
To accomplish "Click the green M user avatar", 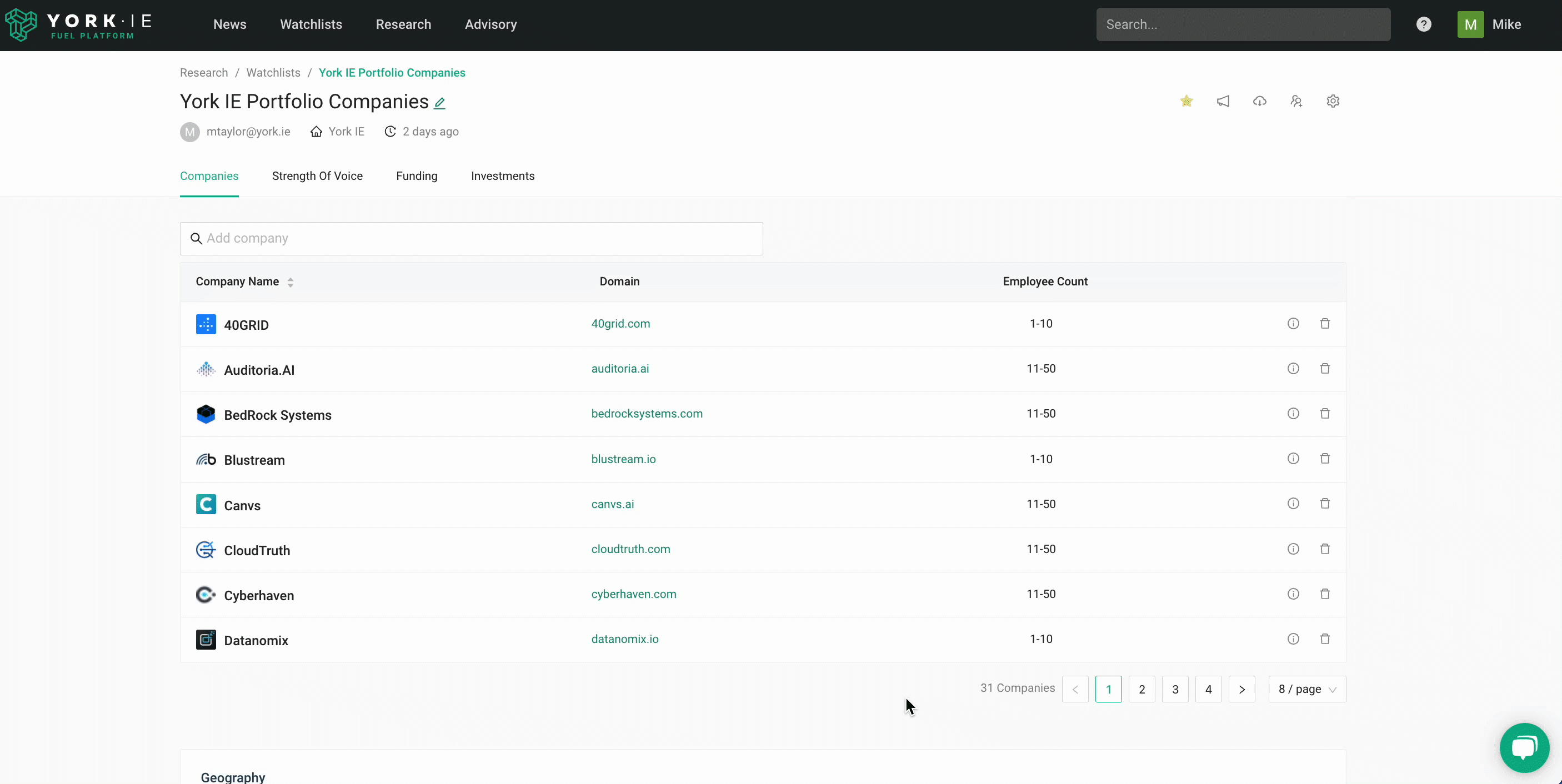I will tap(1470, 24).
